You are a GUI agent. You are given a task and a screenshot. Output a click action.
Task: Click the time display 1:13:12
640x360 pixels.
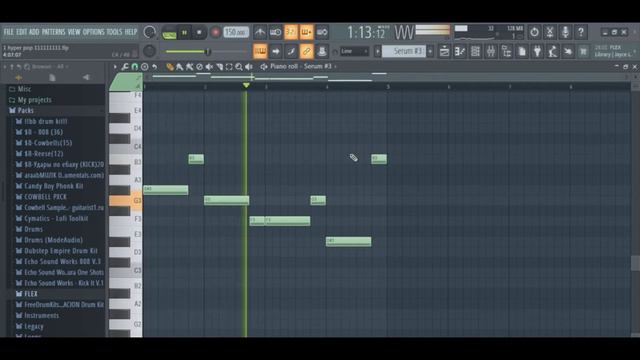(367, 32)
